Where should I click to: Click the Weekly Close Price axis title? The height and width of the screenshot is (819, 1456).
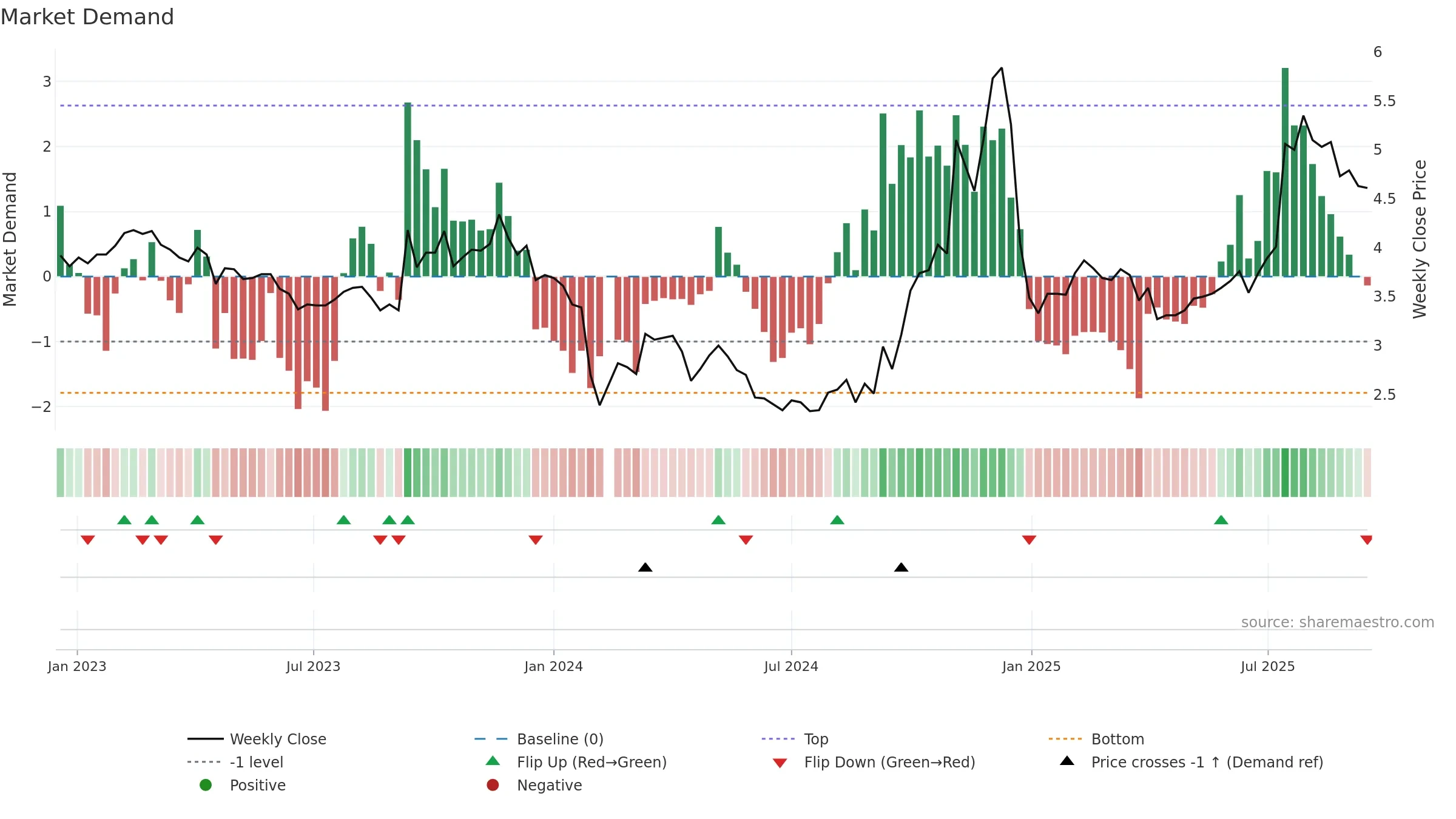(1420, 239)
